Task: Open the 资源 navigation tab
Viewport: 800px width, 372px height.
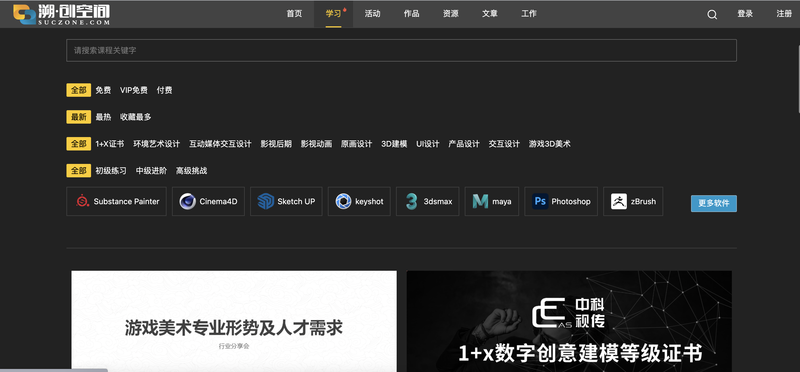Action: pos(451,14)
